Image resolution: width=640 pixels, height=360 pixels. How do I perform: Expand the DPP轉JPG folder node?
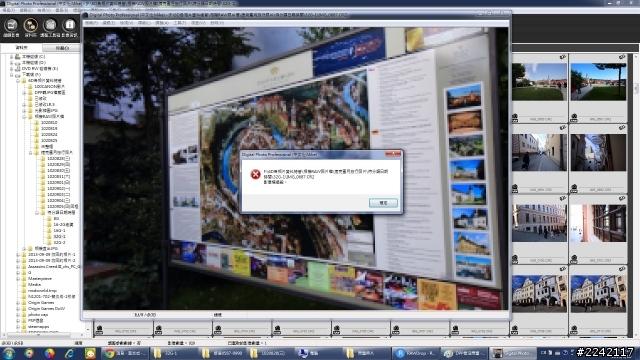point(24,93)
